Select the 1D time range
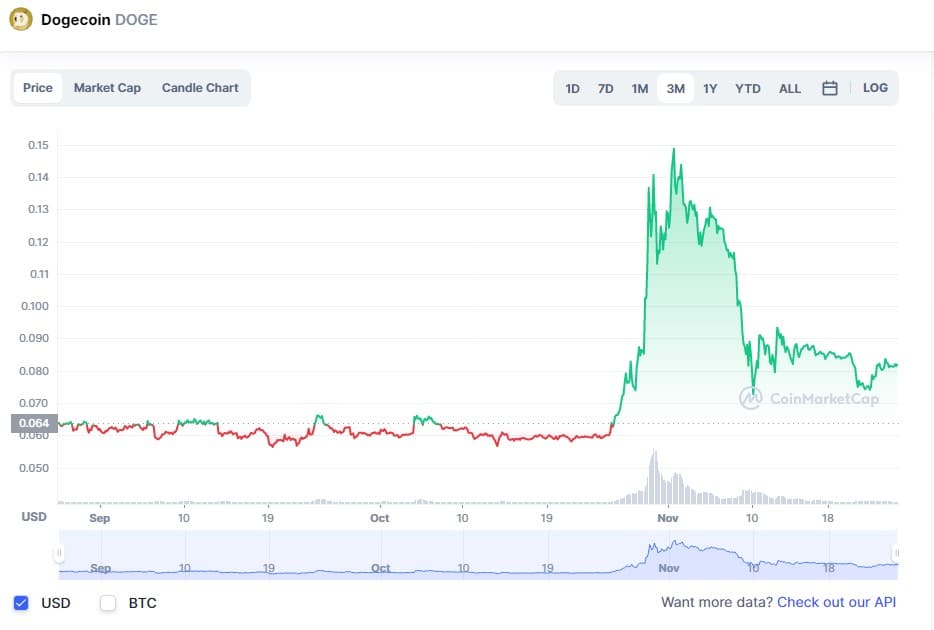This screenshot has height=630, width=934. pyautogui.click(x=572, y=89)
